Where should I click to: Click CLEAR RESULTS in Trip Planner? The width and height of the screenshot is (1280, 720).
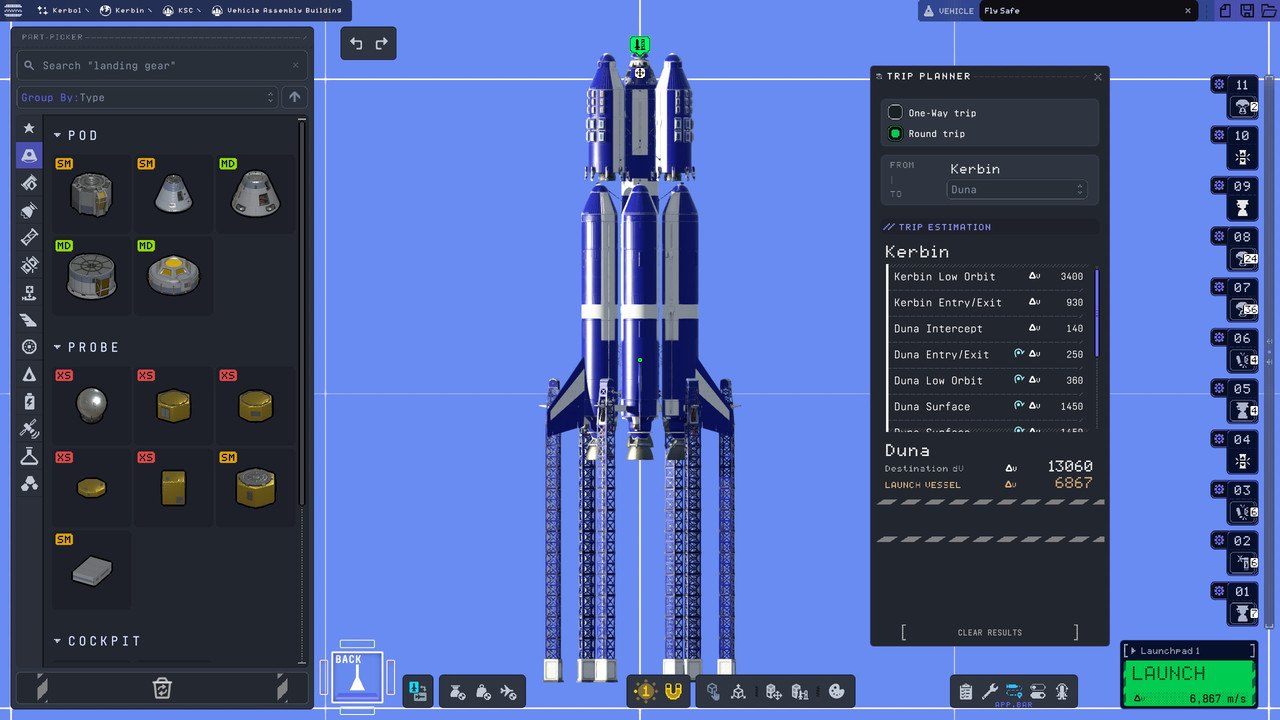coord(989,632)
